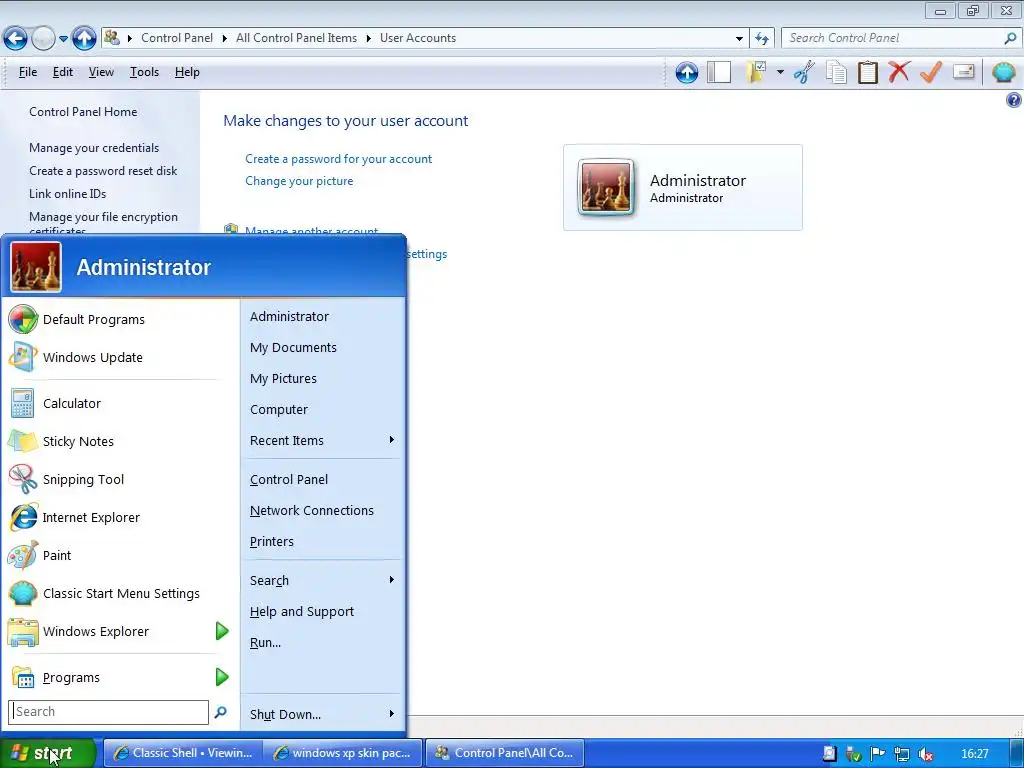Click the start menu search magnifier icon

pyautogui.click(x=221, y=712)
